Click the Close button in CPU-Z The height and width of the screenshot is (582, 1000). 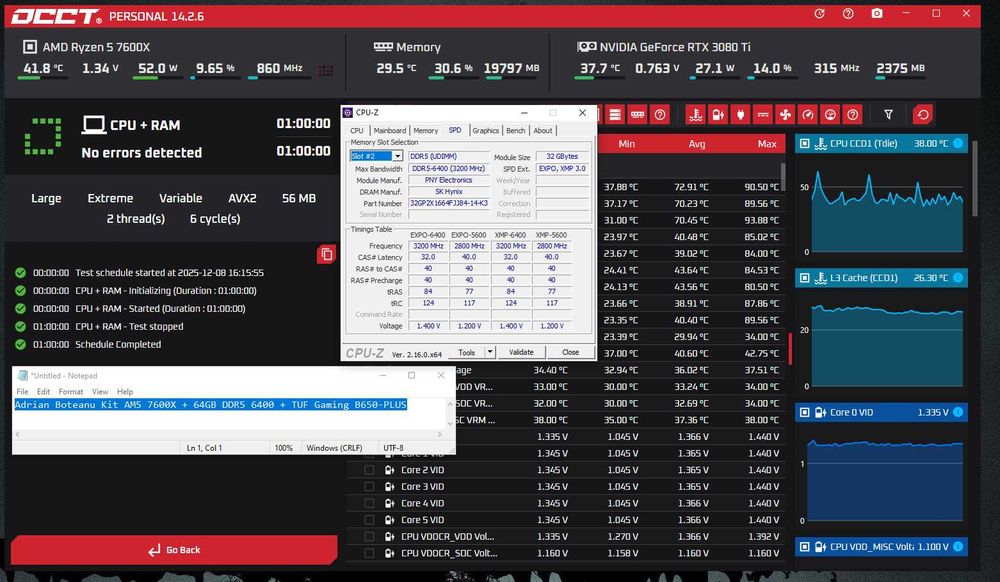pyautogui.click(x=570, y=352)
